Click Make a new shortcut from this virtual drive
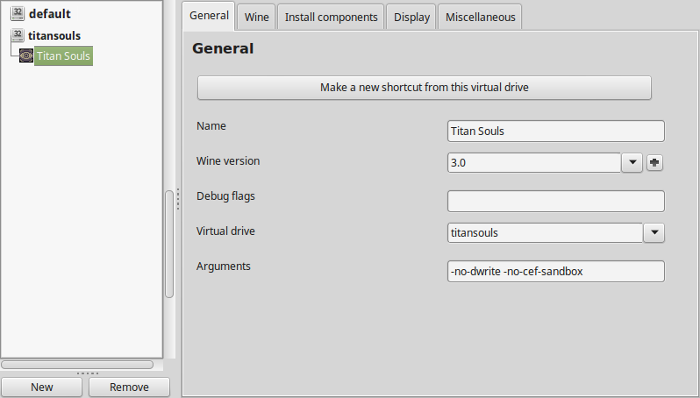This screenshot has height=398, width=700. 424,87
